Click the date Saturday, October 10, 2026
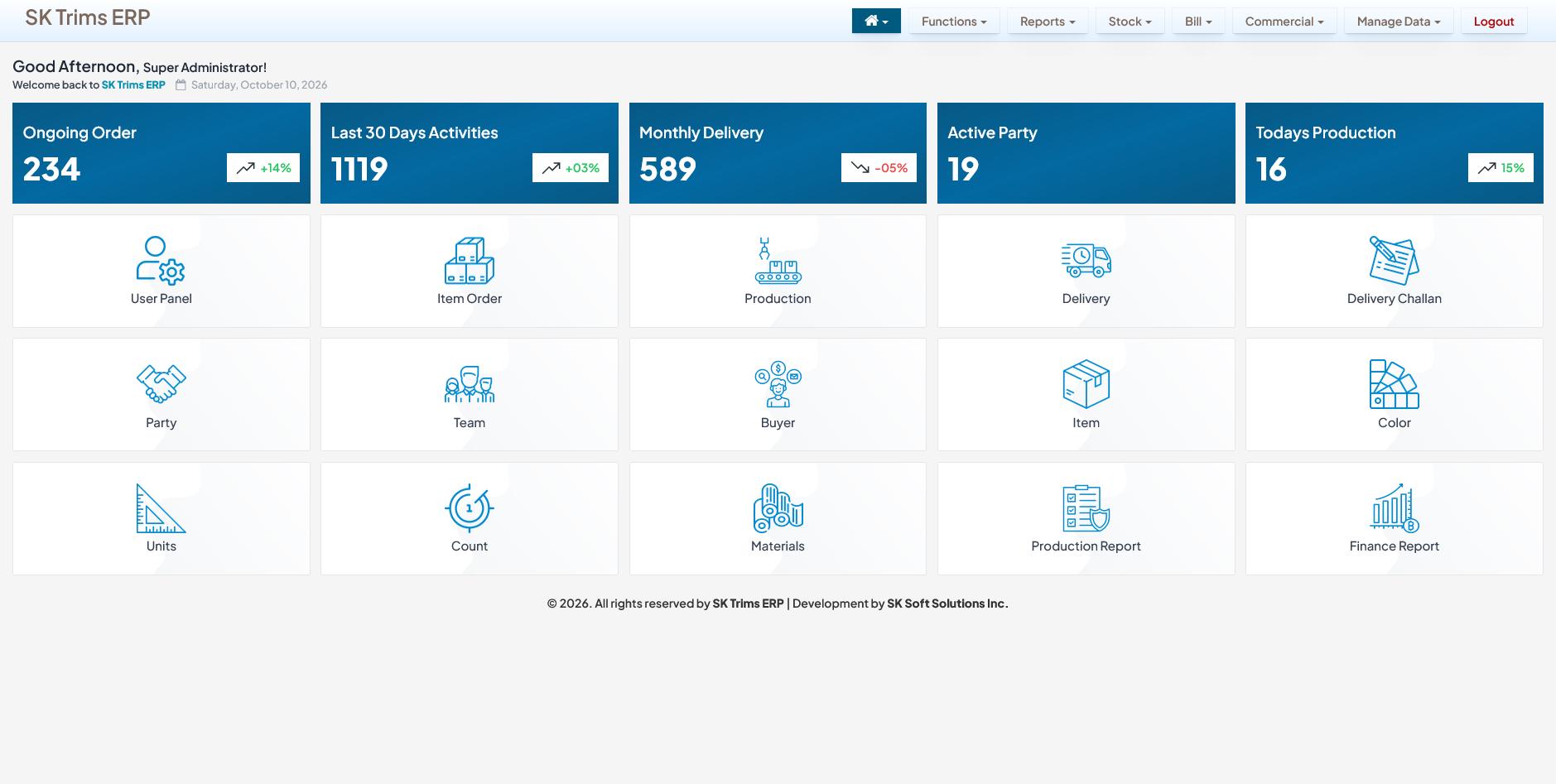The image size is (1556, 784). pyautogui.click(x=259, y=84)
